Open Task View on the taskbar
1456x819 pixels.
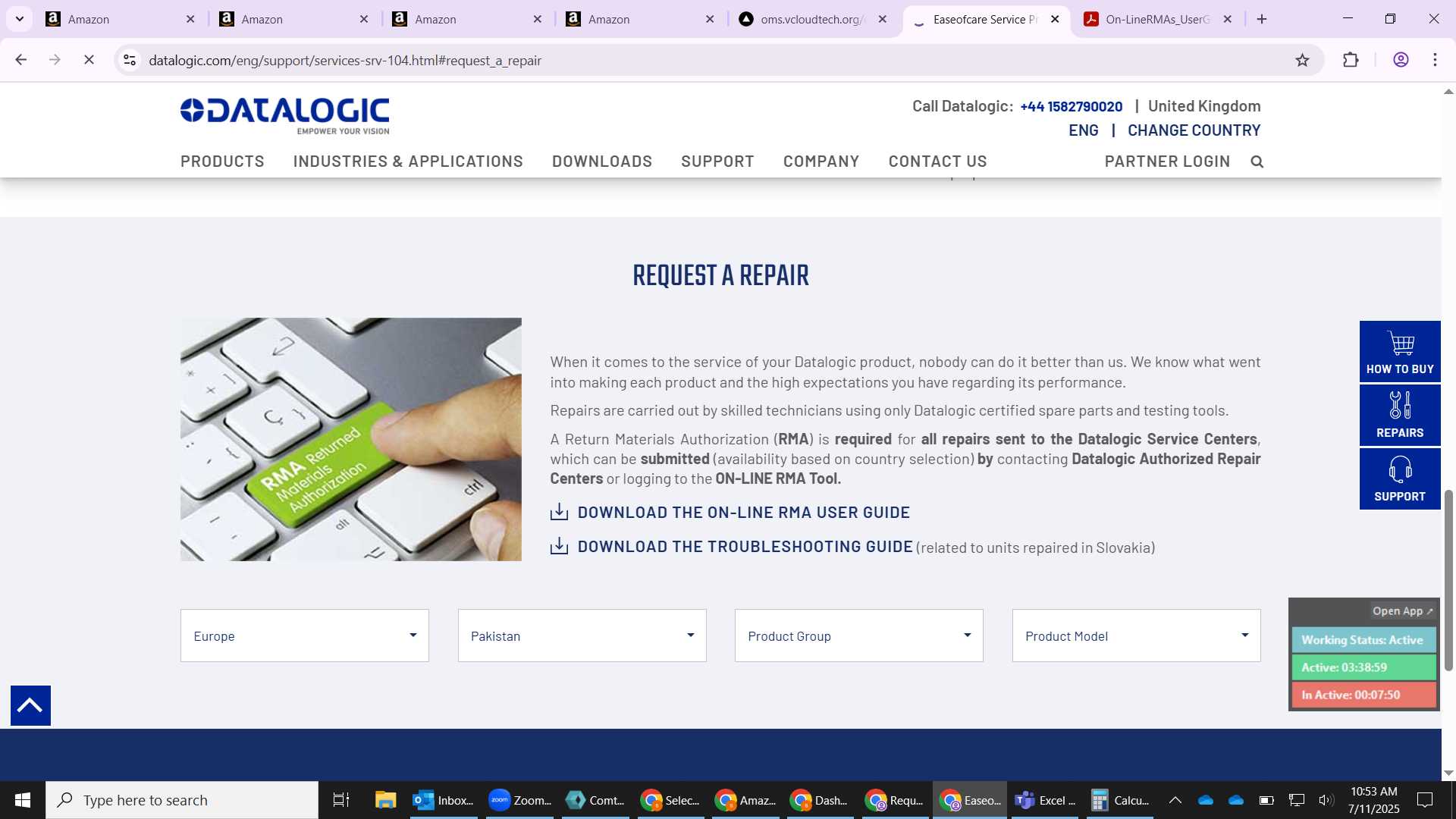coord(341,800)
